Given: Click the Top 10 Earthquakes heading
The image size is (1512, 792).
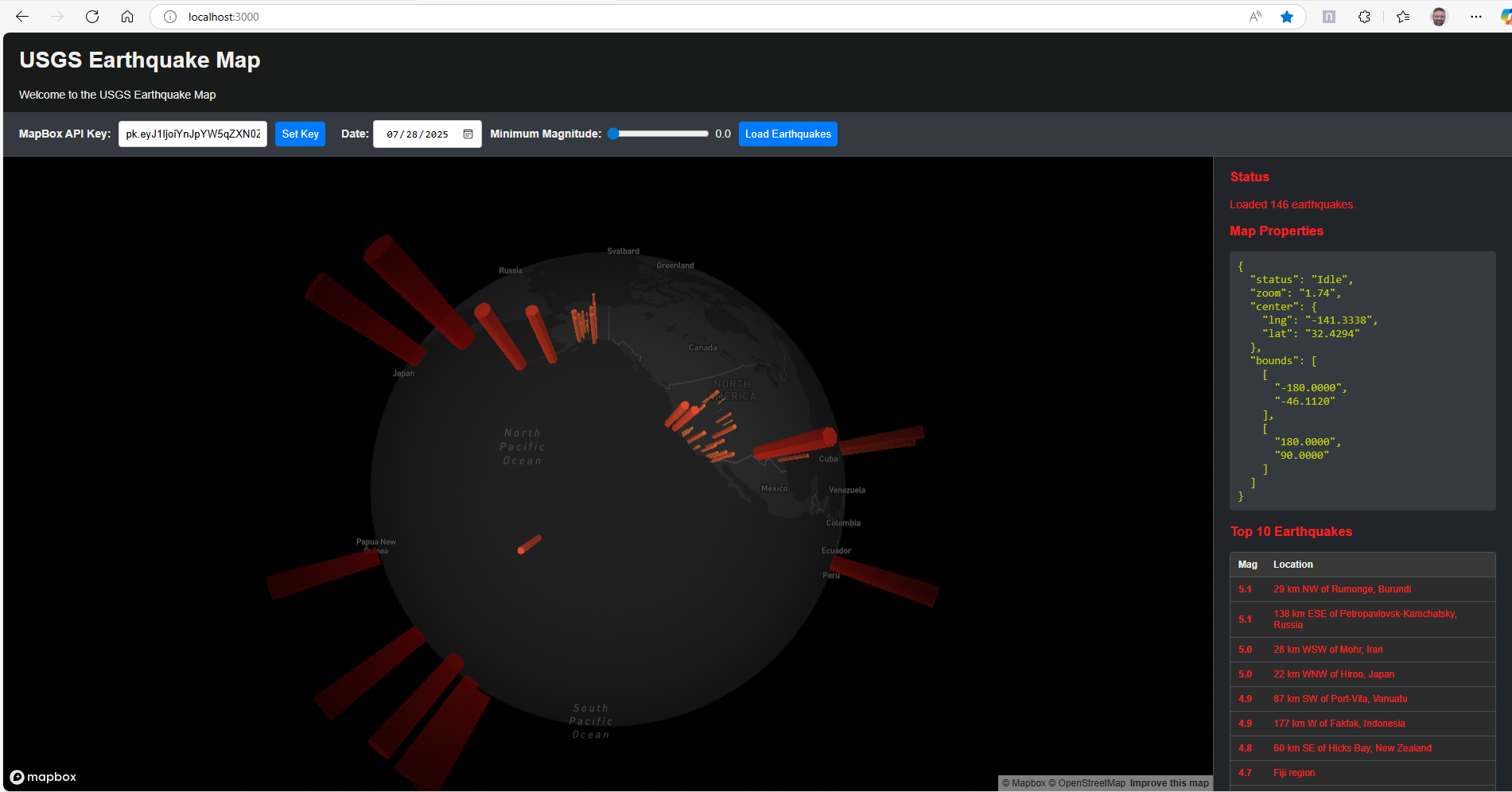Looking at the screenshot, I should click(x=1291, y=531).
